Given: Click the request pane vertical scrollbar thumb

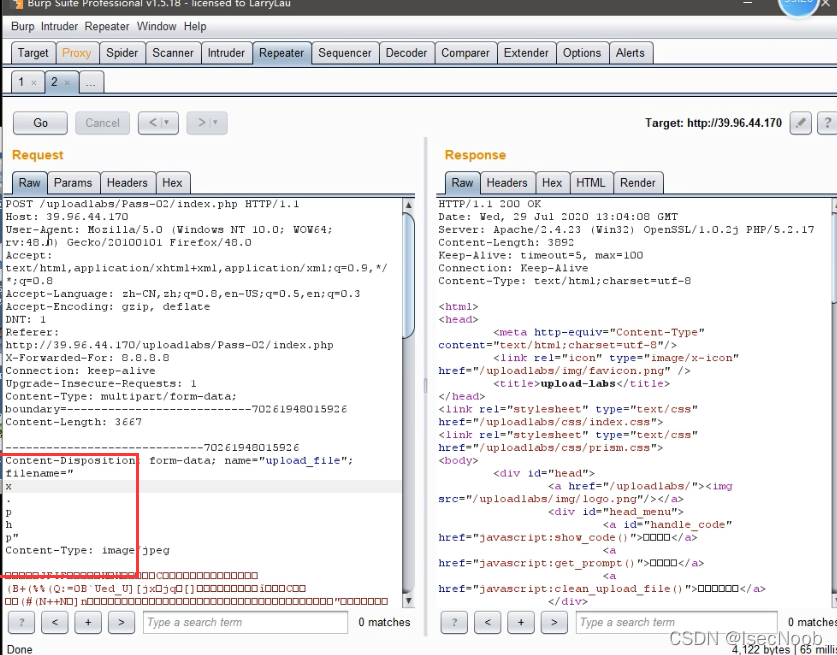Looking at the screenshot, I should pyautogui.click(x=408, y=275).
